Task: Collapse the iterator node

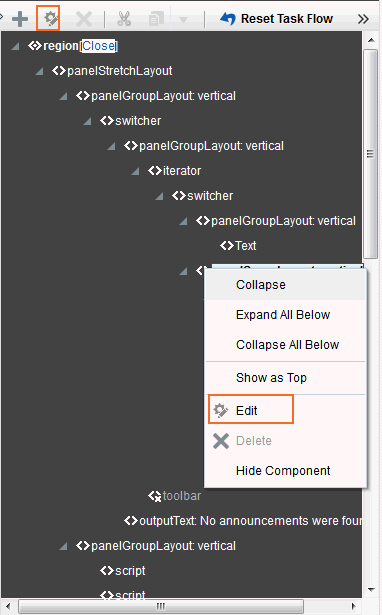Action: coord(136,171)
